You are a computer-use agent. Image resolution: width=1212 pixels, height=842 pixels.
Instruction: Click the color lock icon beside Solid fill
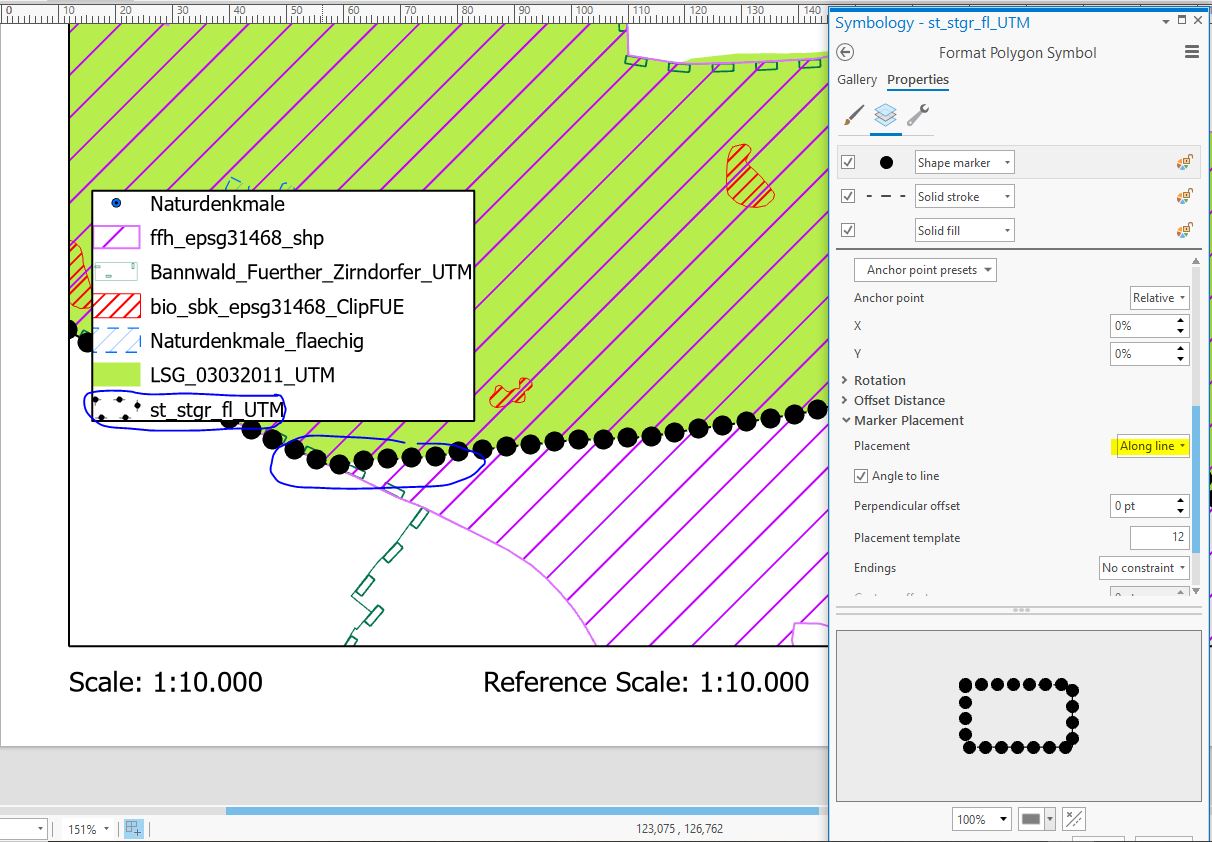point(1186,230)
